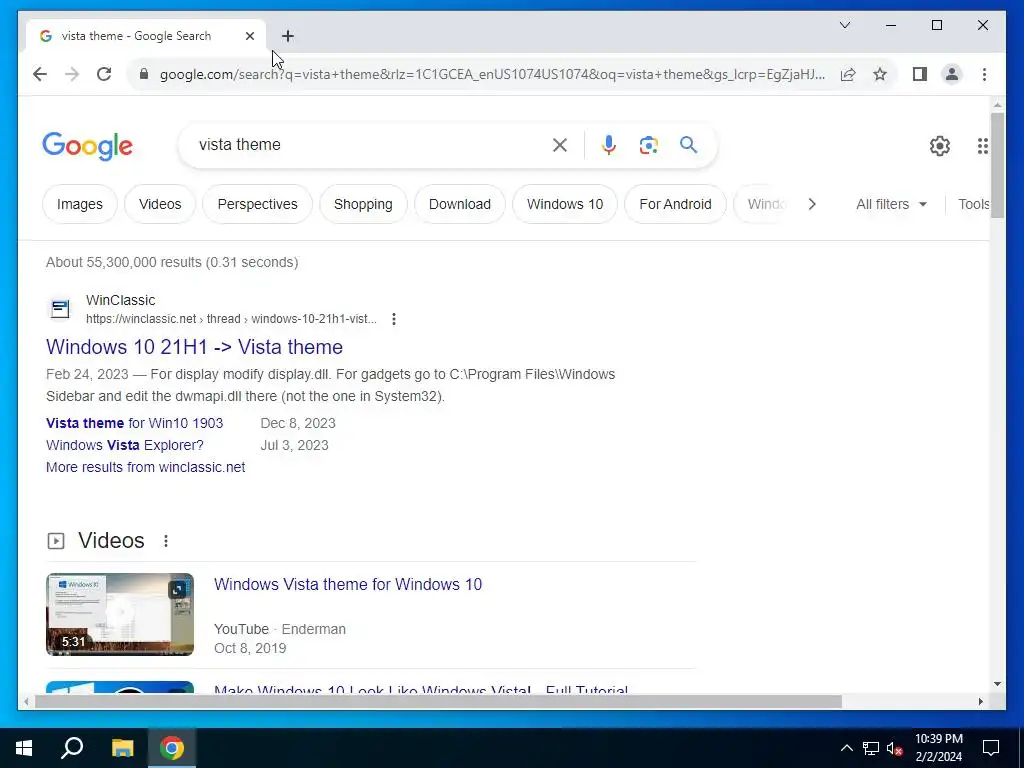Clear the search box text

560,145
